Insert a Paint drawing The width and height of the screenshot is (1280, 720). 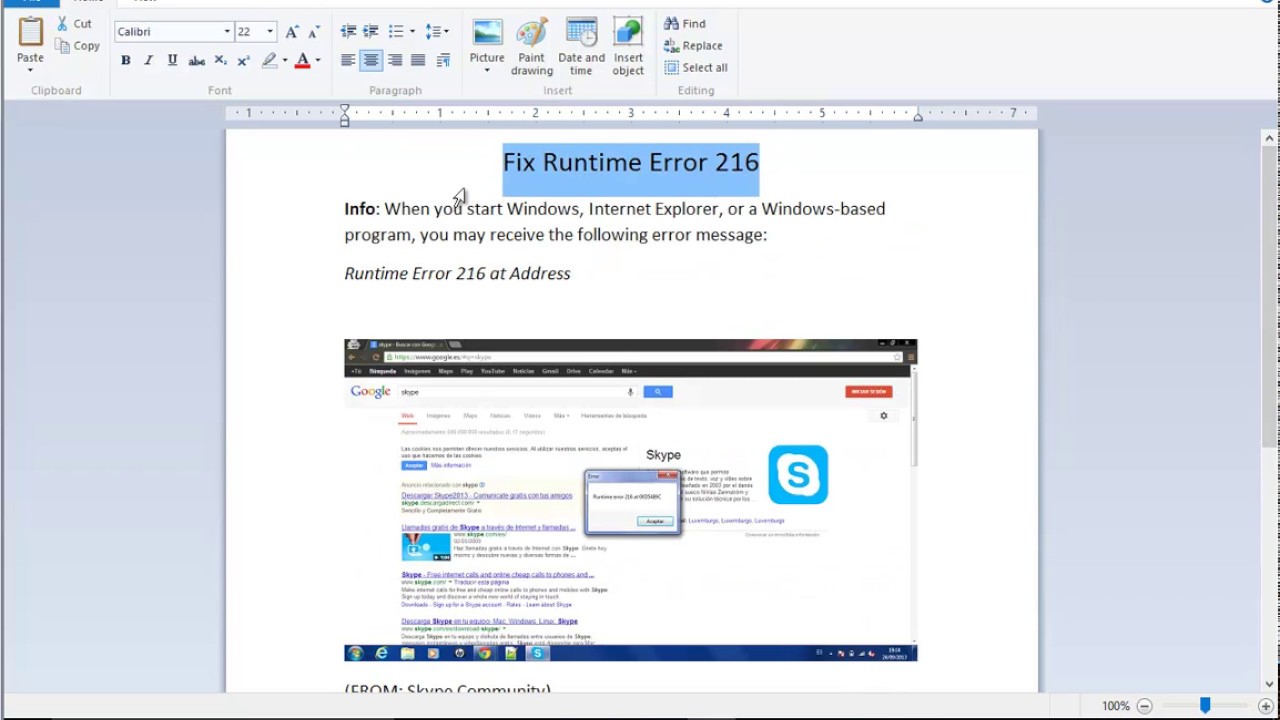click(x=532, y=47)
